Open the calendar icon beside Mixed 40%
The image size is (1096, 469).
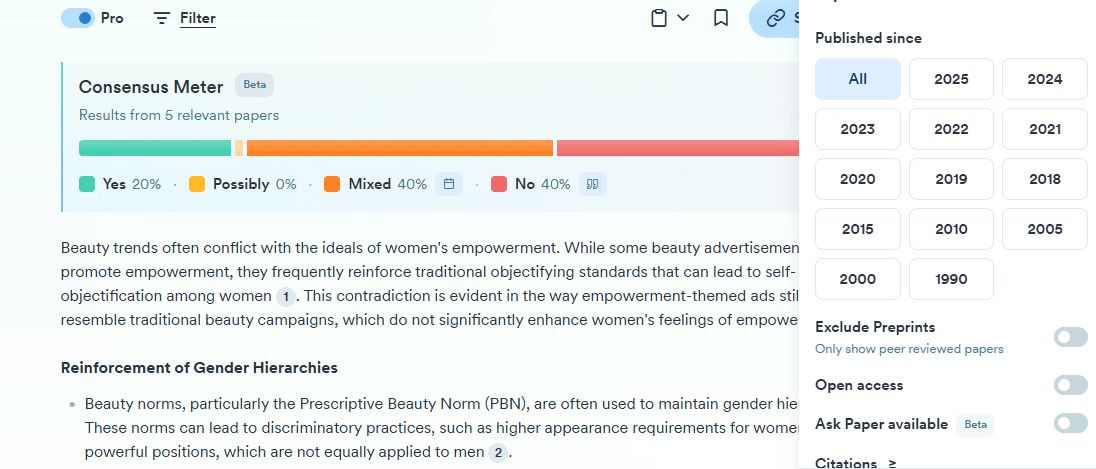449,185
